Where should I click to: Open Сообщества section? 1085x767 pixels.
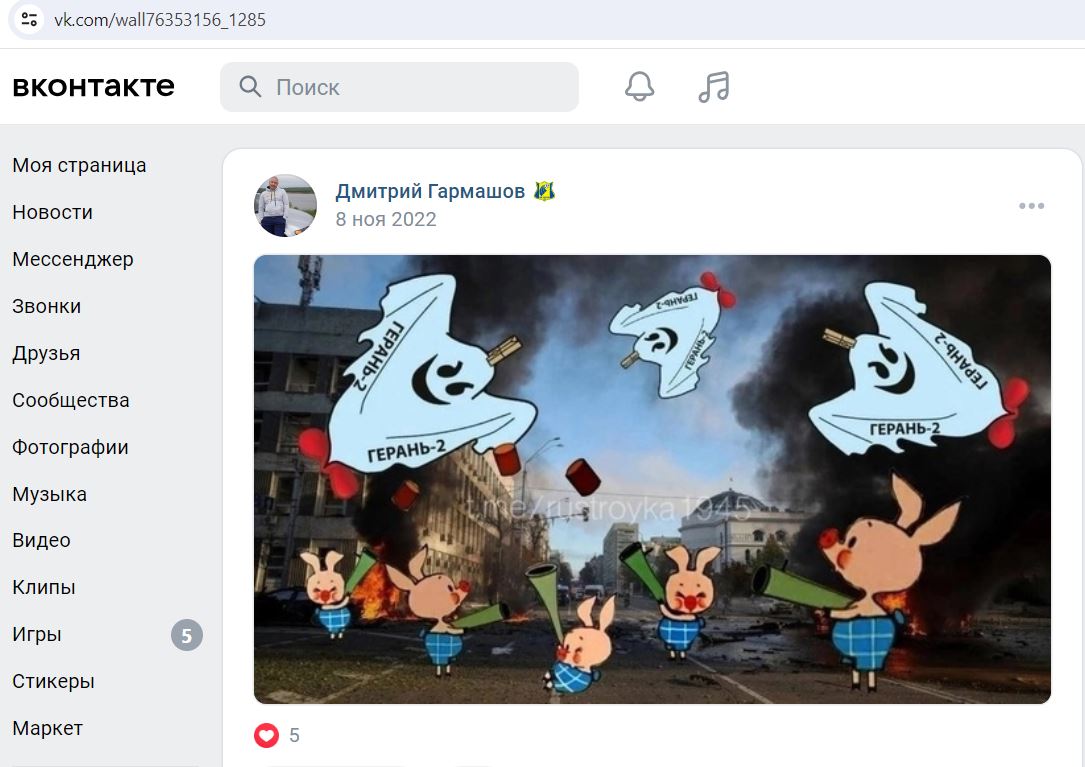[71, 400]
